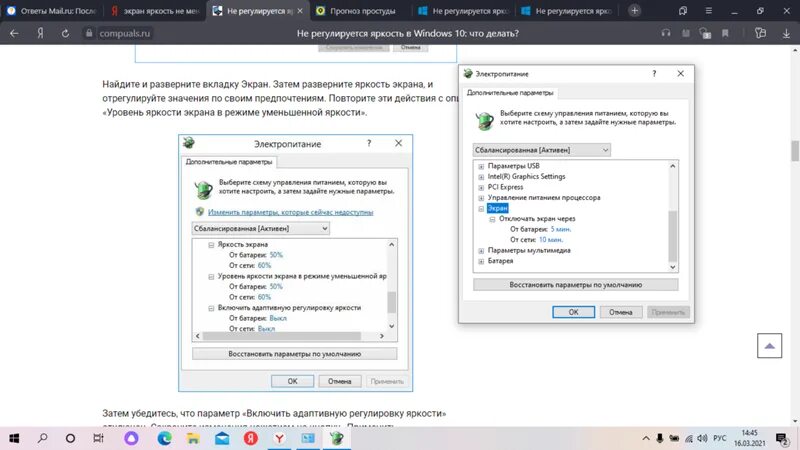The height and width of the screenshot is (450, 800).
Task: Open the article screenshot showing 'Яркость экрана'
Action: tap(295, 263)
